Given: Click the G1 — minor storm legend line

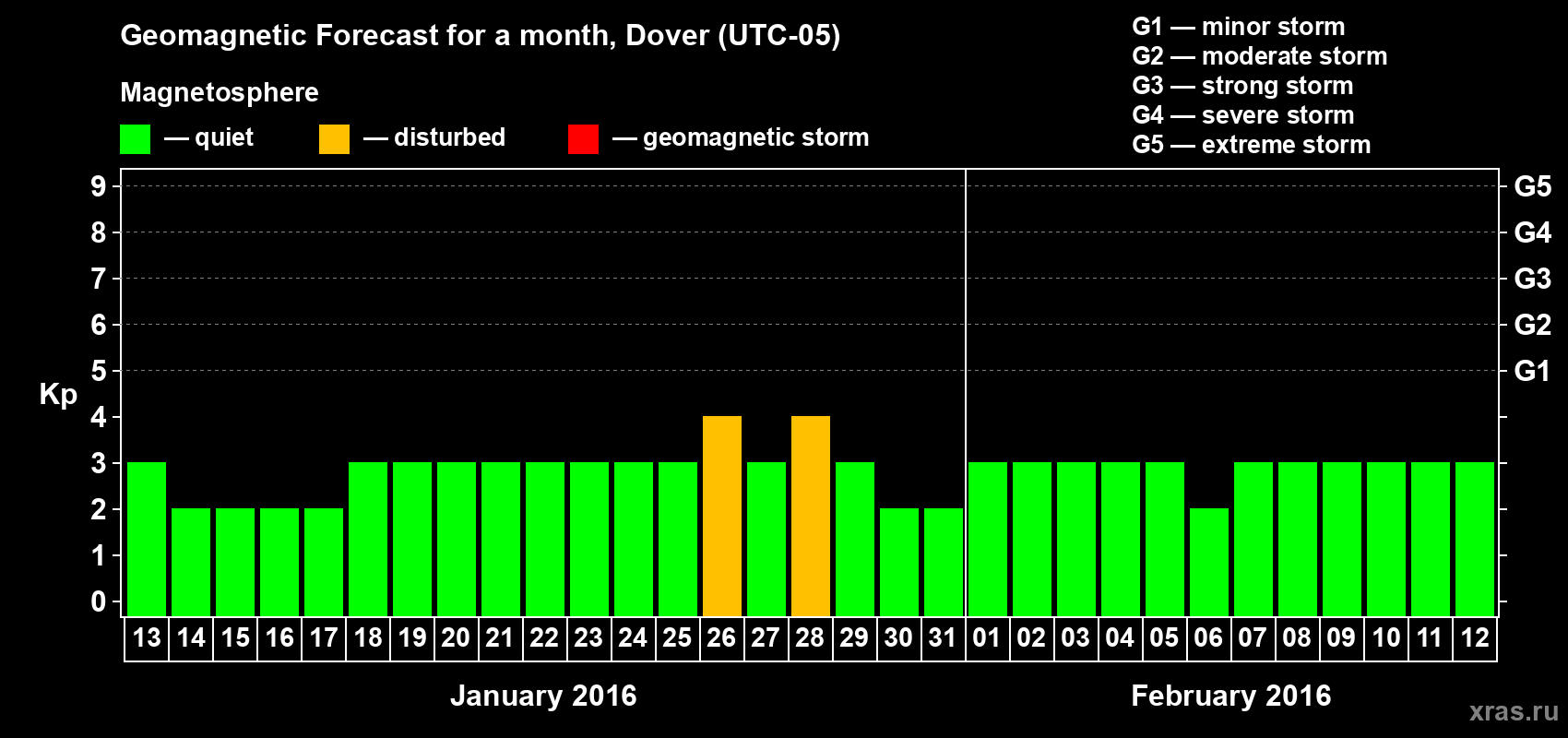Looking at the screenshot, I should 1239,27.
